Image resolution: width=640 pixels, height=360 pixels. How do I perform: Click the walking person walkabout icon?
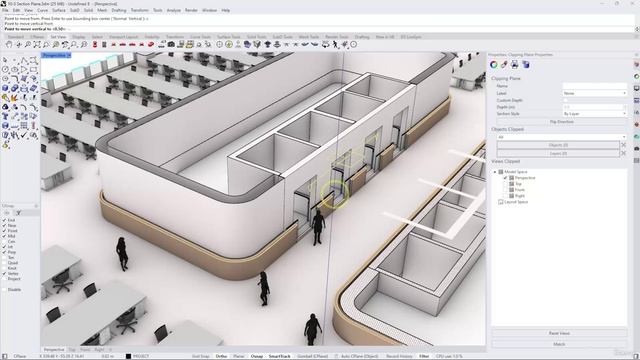coord(335,44)
